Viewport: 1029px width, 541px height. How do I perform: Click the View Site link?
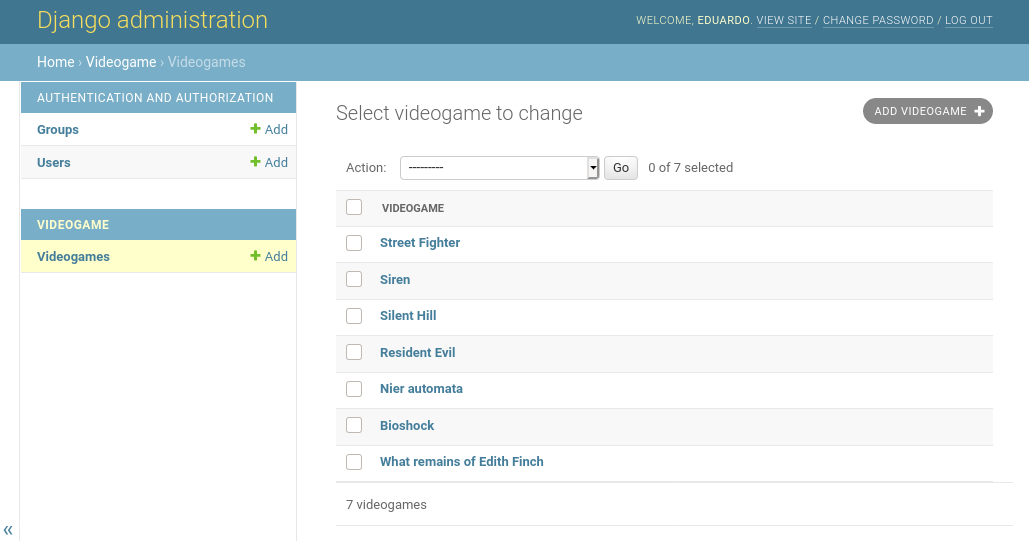click(784, 21)
